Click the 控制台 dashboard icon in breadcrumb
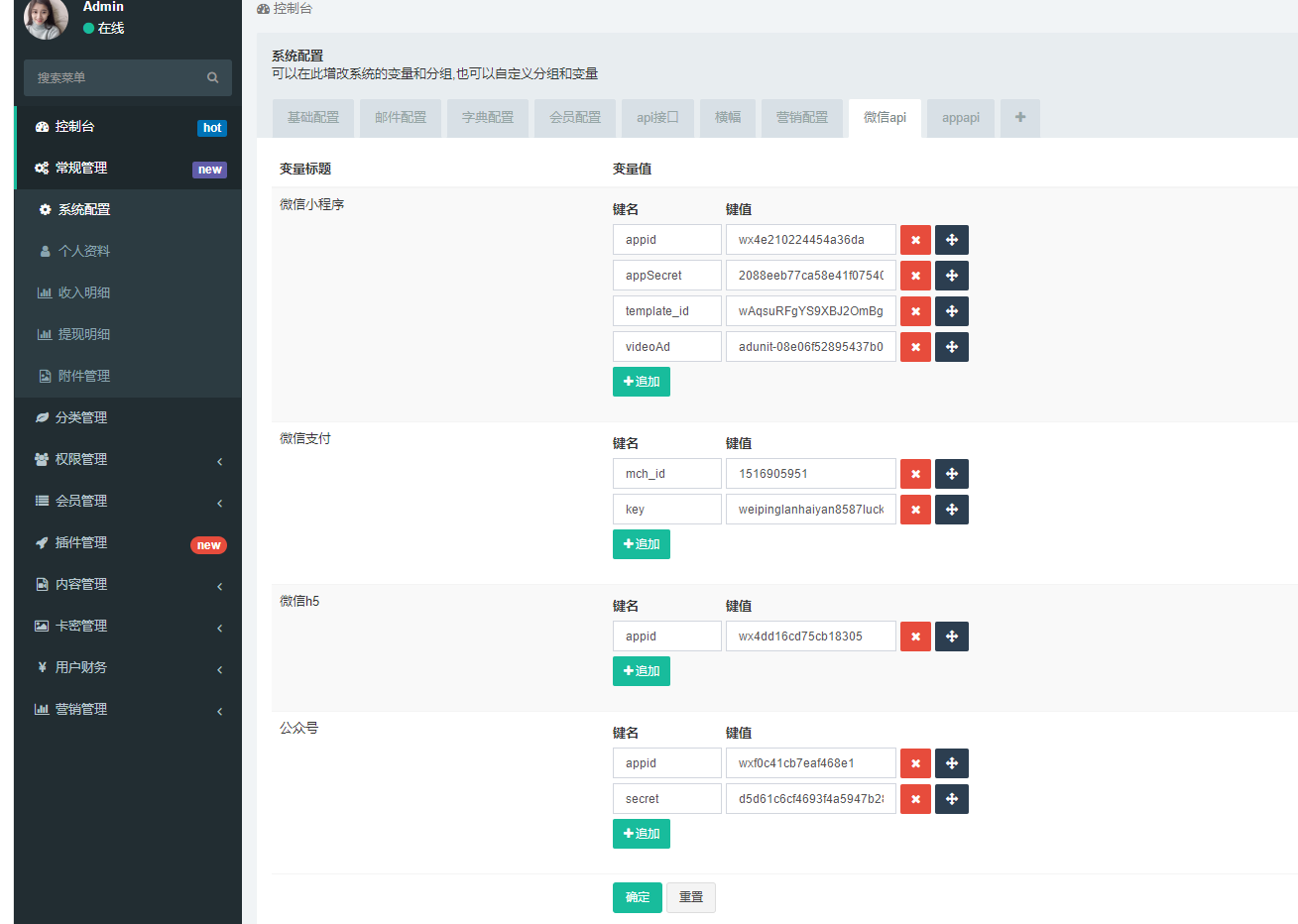 pyautogui.click(x=264, y=8)
